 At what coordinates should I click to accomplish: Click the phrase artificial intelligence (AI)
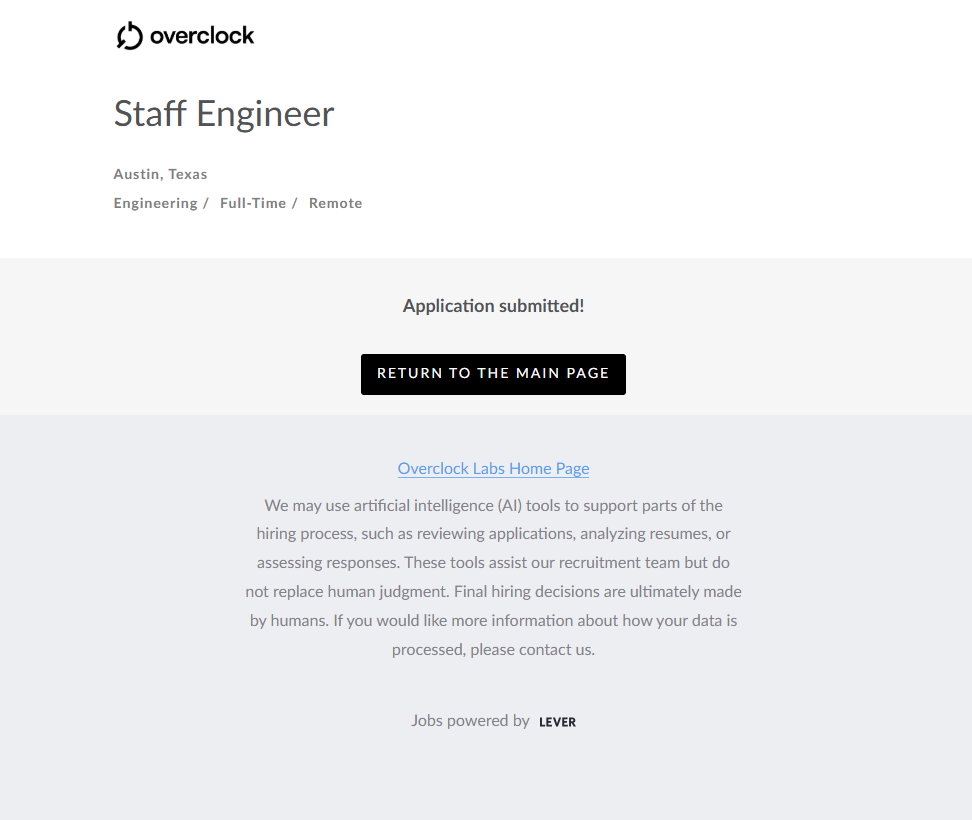(440, 505)
